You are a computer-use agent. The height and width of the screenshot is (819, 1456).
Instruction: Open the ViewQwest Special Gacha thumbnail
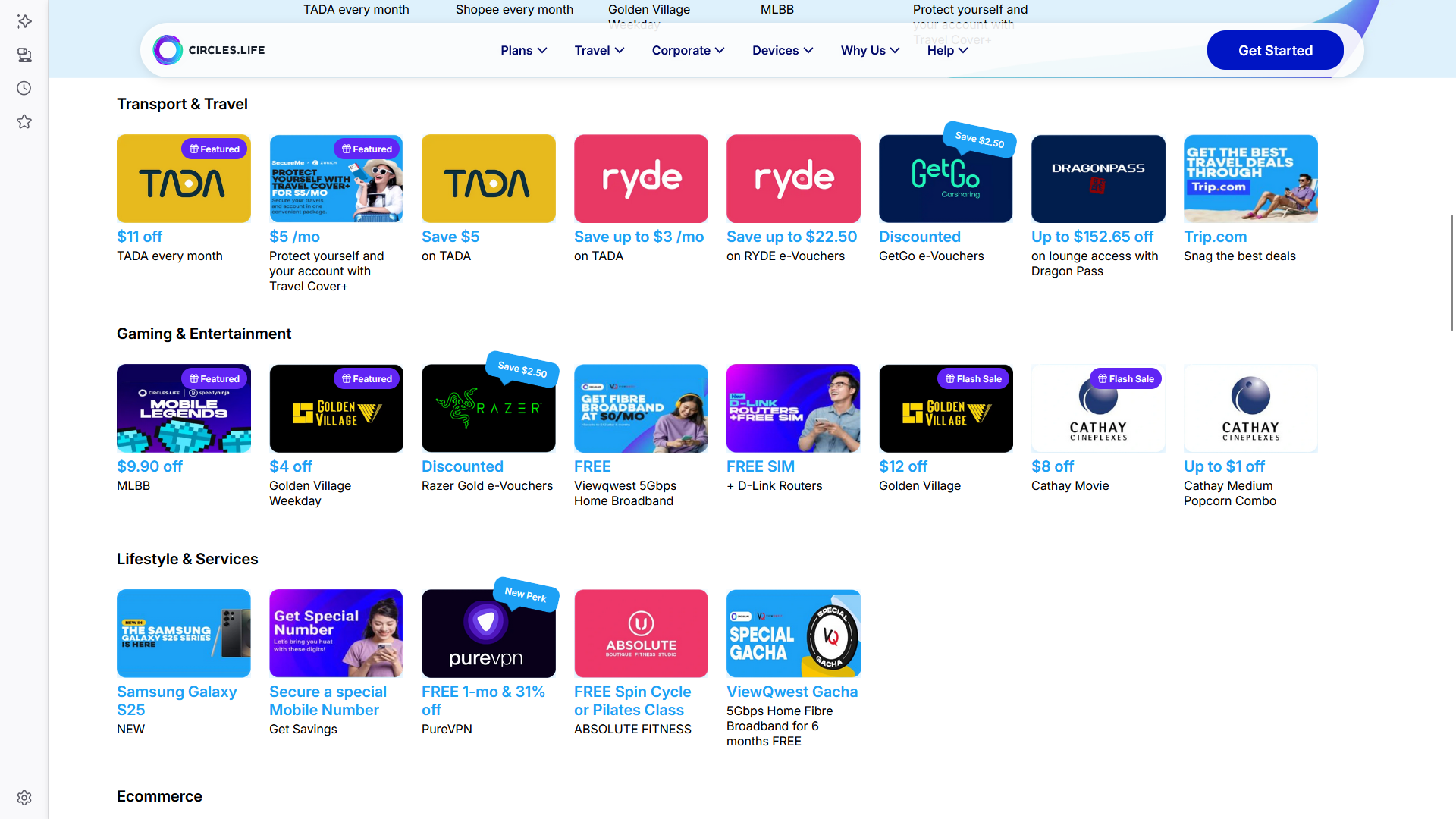click(793, 633)
